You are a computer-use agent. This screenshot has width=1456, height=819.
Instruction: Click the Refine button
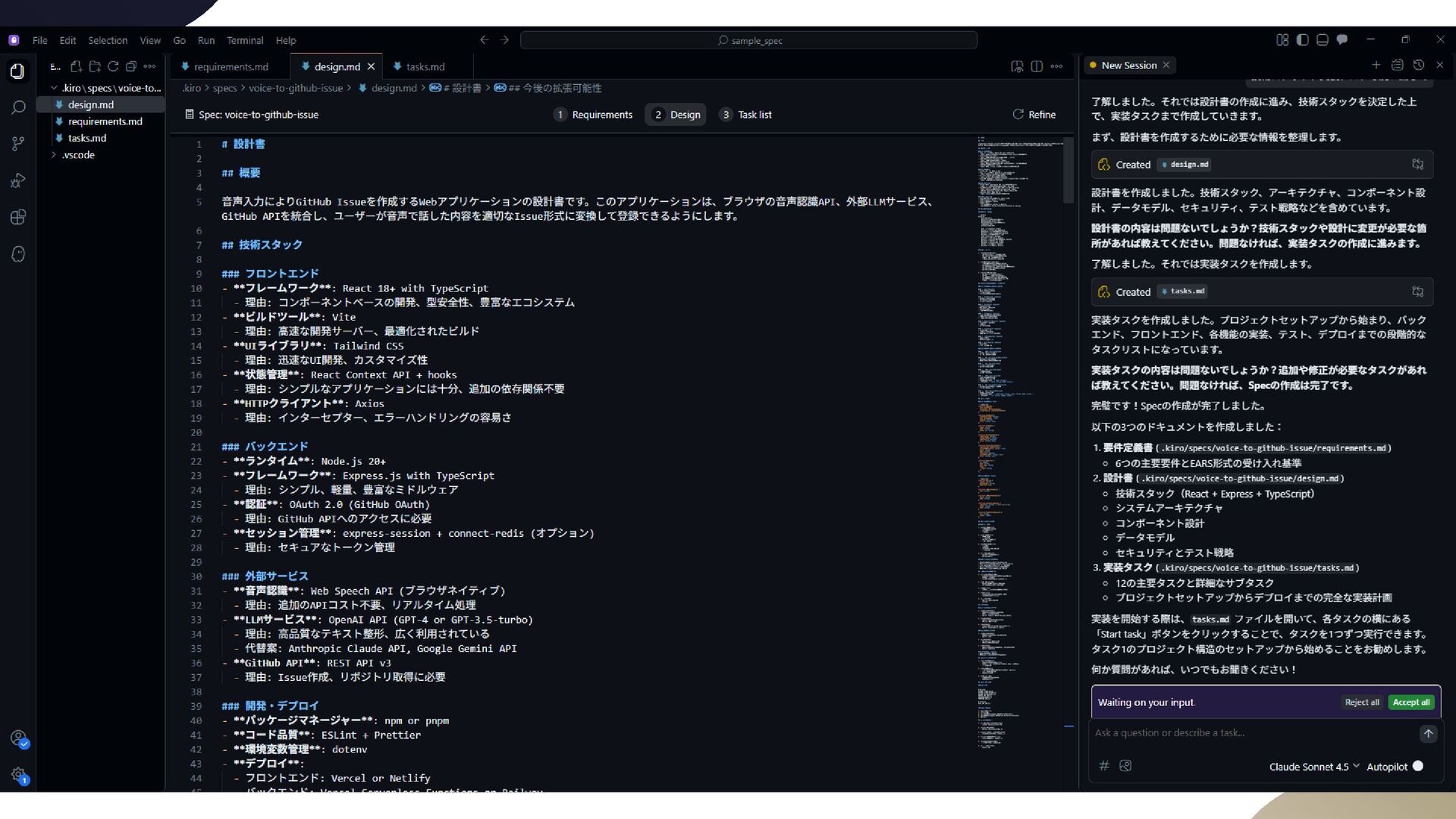click(x=1034, y=115)
